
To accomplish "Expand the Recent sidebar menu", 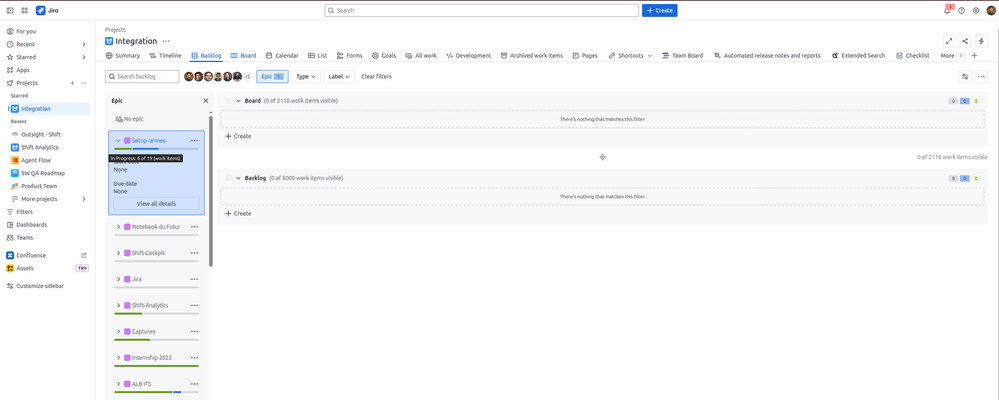I will click(84, 44).
